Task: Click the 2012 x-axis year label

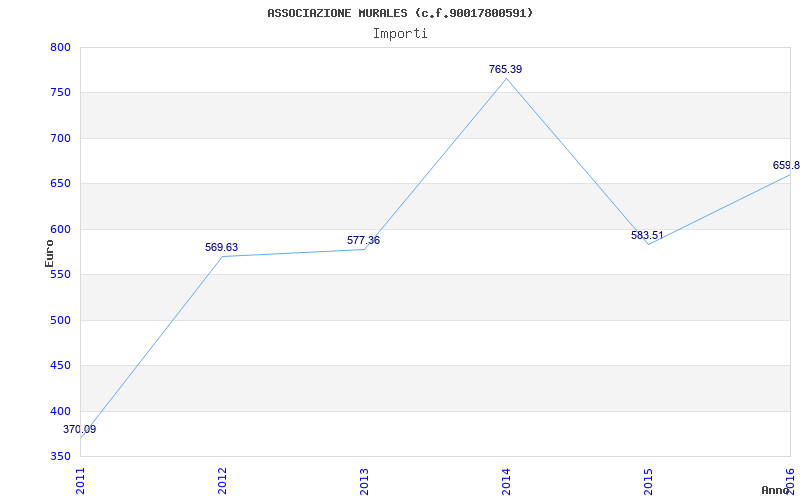Action: tap(222, 481)
